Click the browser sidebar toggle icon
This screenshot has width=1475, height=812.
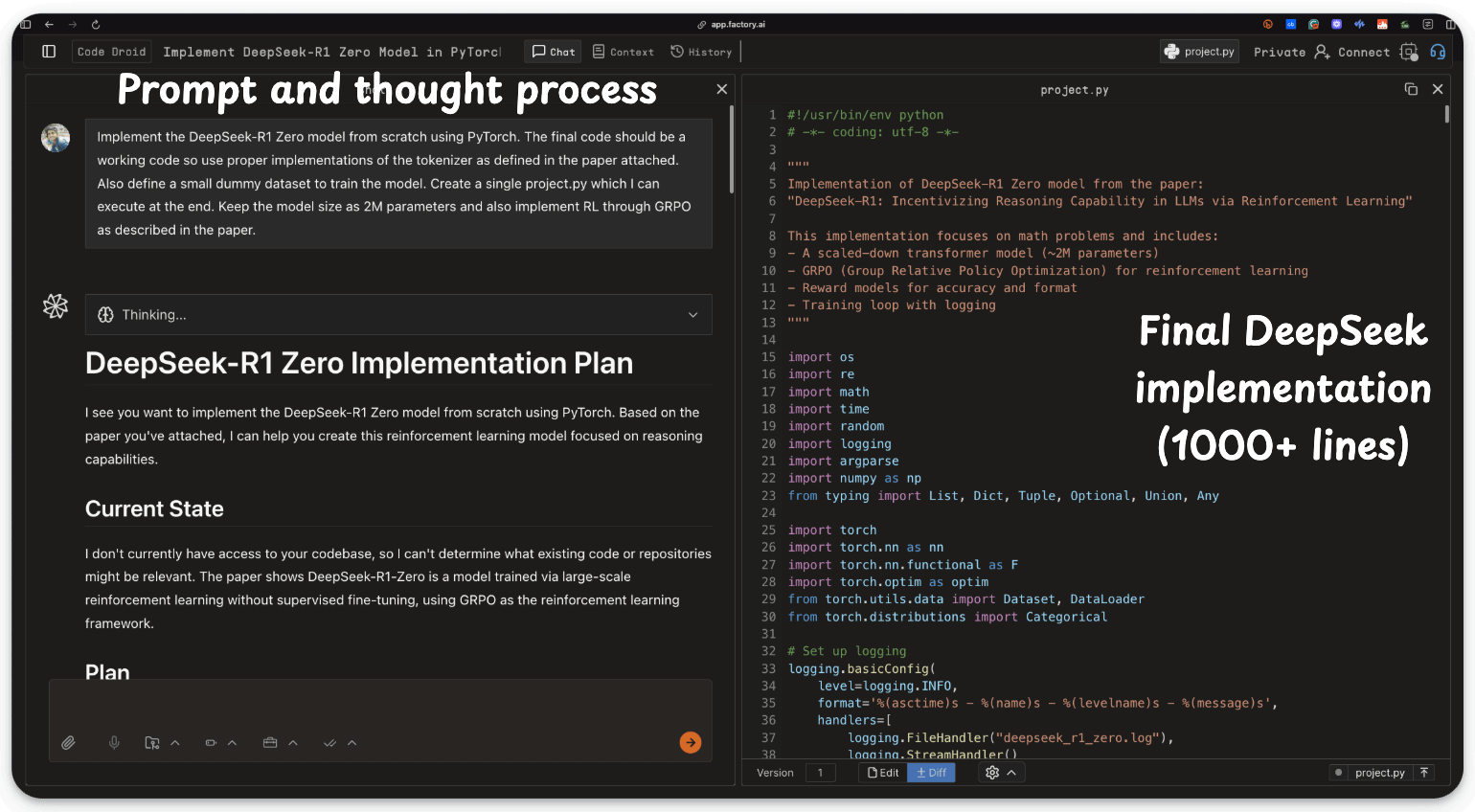click(x=26, y=24)
